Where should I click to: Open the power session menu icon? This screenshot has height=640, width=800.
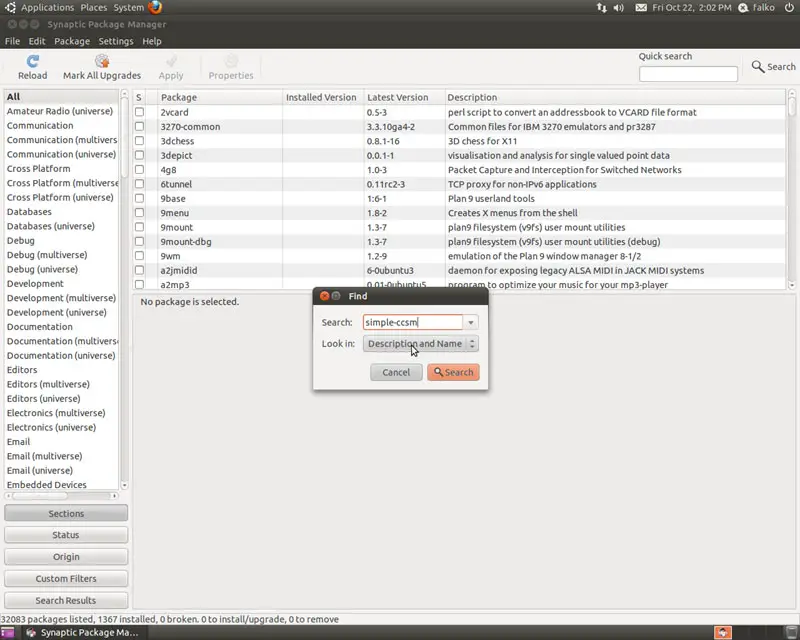tap(789, 7)
